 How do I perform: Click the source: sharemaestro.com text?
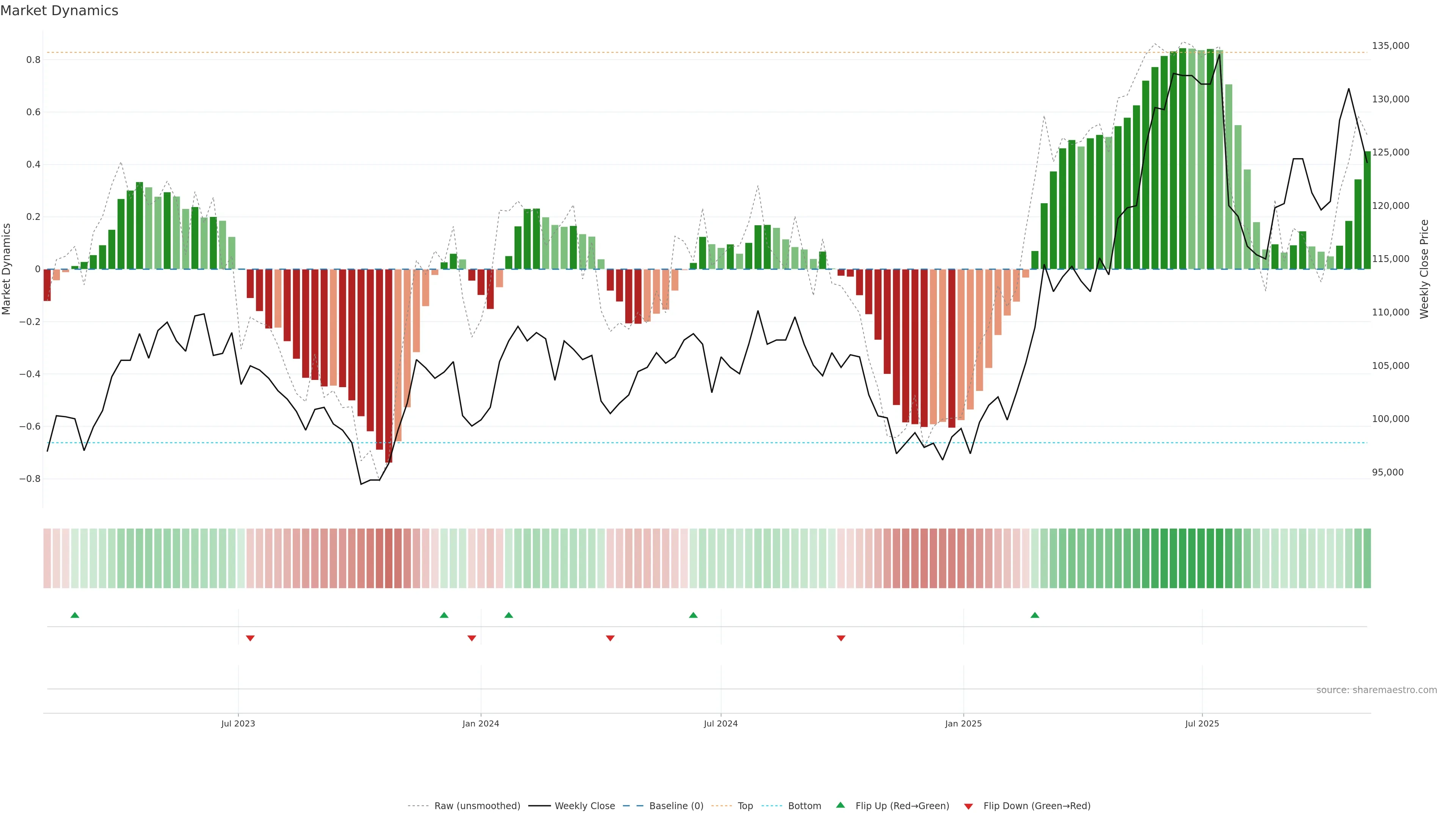[1376, 690]
